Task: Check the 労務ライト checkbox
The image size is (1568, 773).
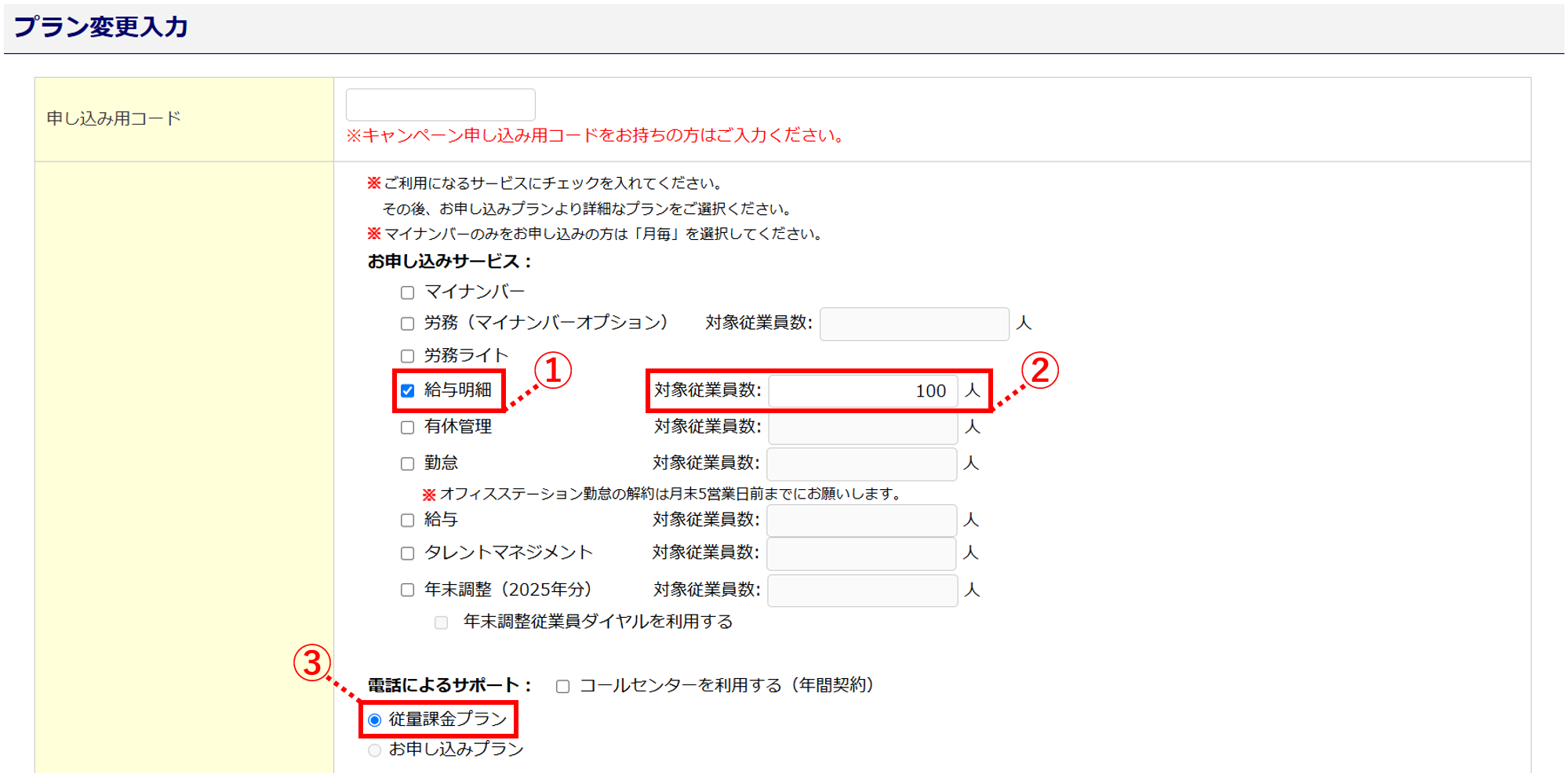Action: [x=407, y=356]
